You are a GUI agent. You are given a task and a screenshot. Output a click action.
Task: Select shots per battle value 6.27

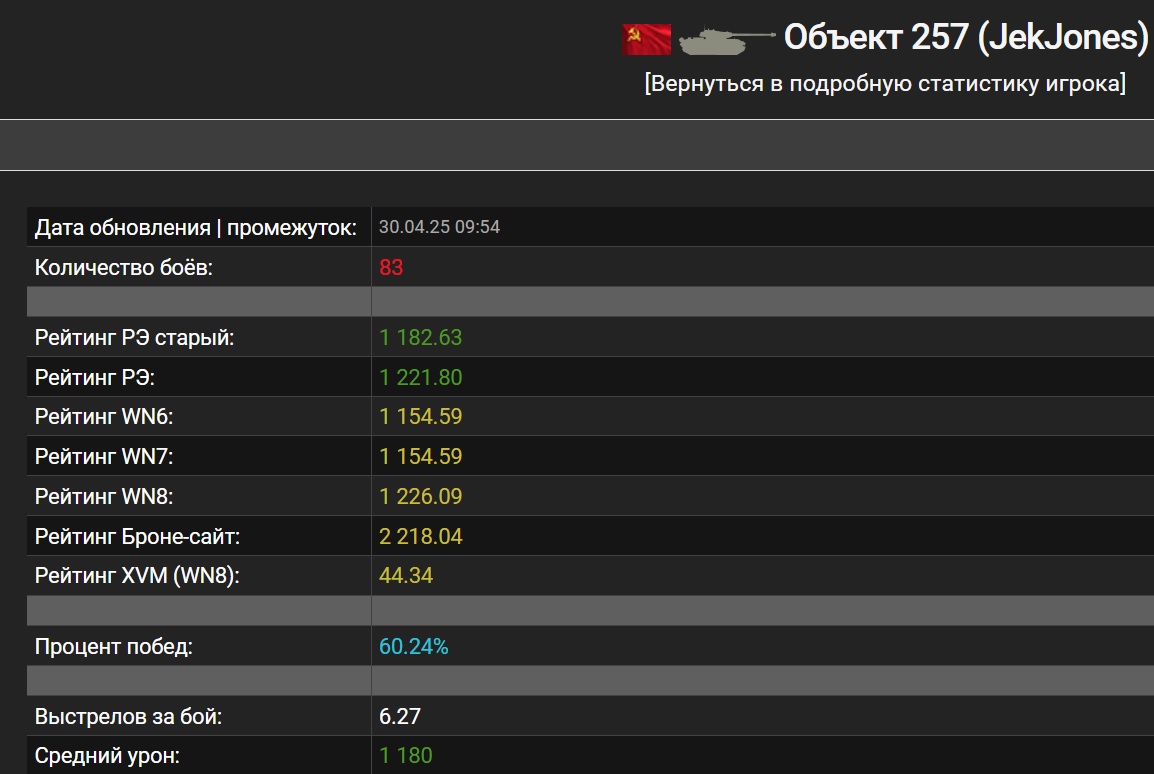pyautogui.click(x=400, y=716)
